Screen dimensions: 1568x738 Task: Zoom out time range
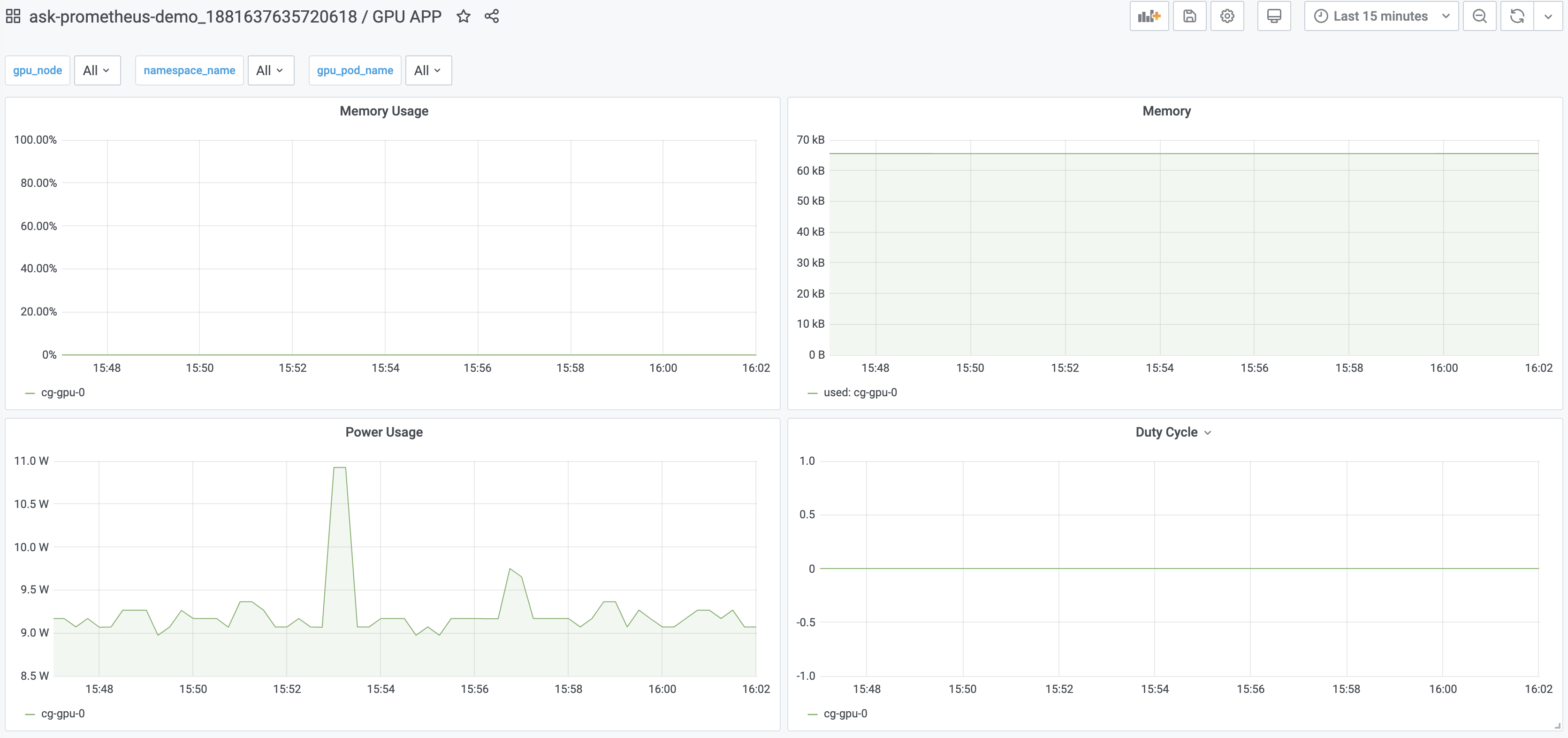click(1479, 16)
